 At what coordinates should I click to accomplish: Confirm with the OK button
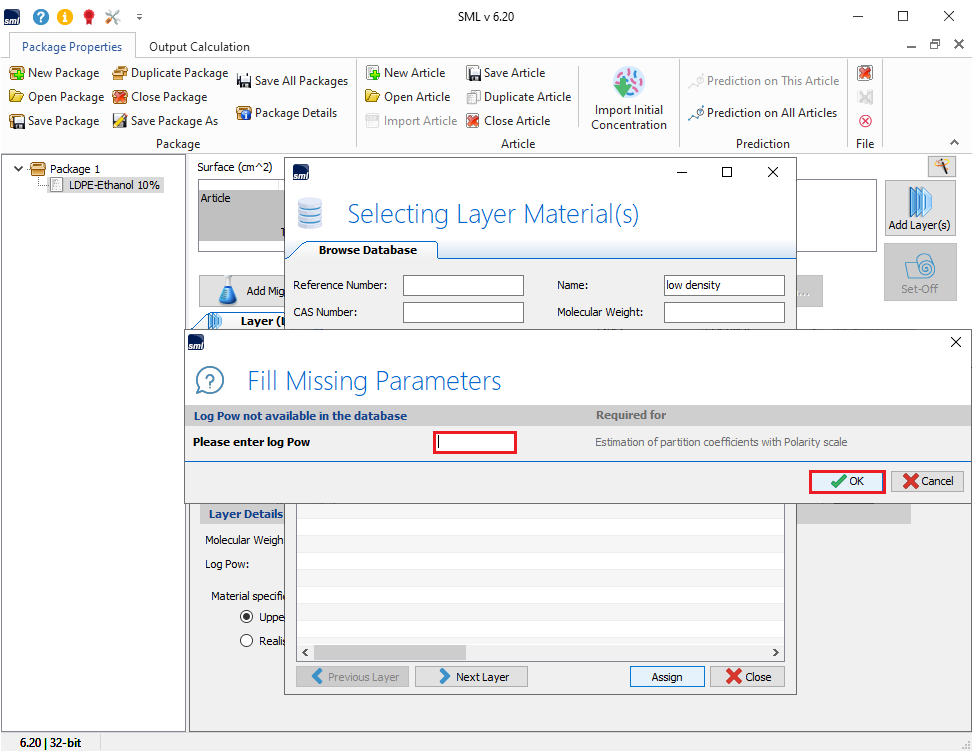[x=846, y=481]
